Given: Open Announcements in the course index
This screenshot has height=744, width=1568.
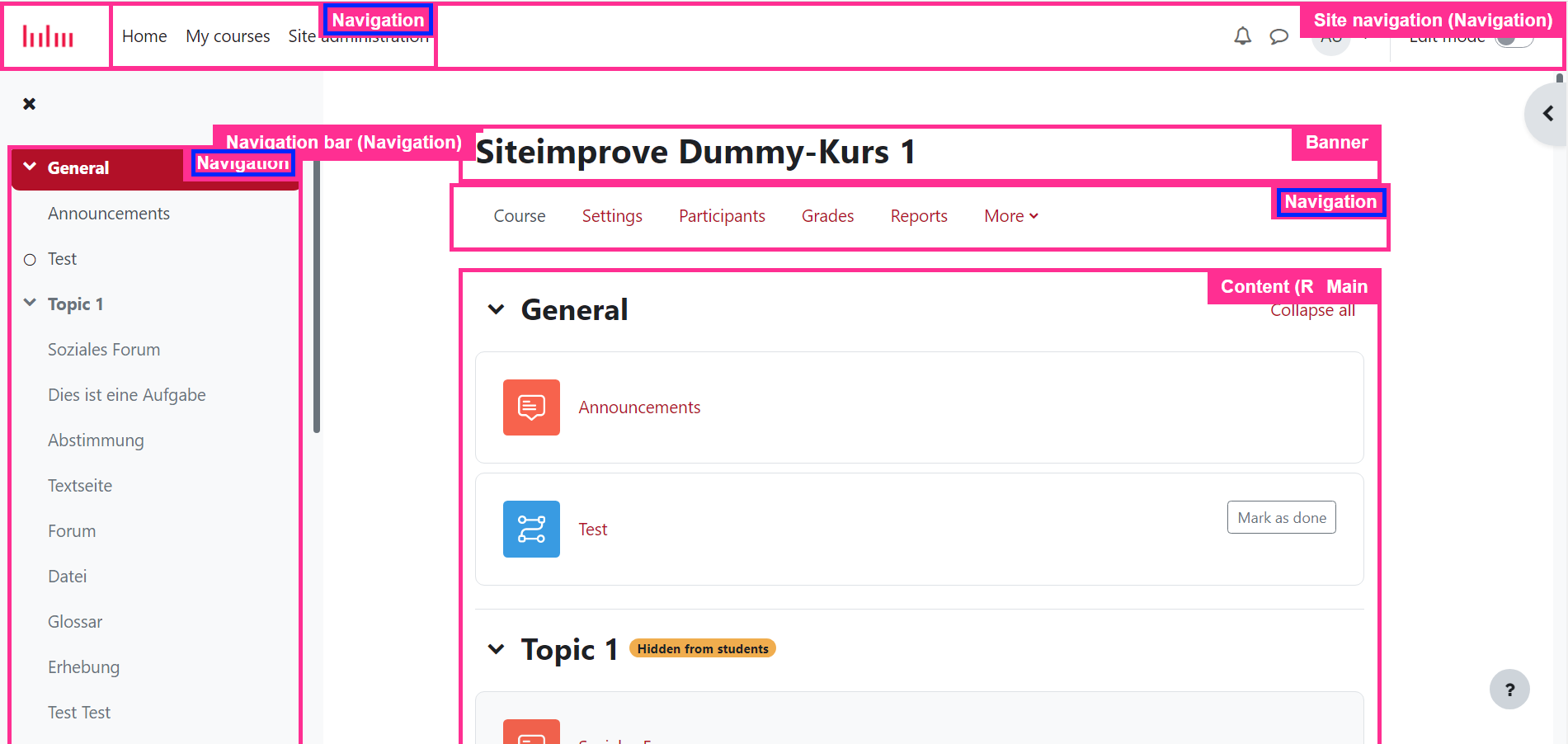Looking at the screenshot, I should point(109,214).
